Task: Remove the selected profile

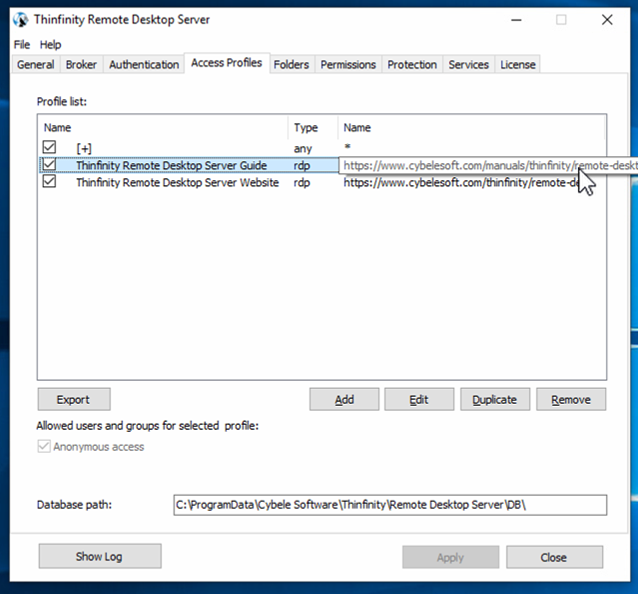Action: click(571, 399)
